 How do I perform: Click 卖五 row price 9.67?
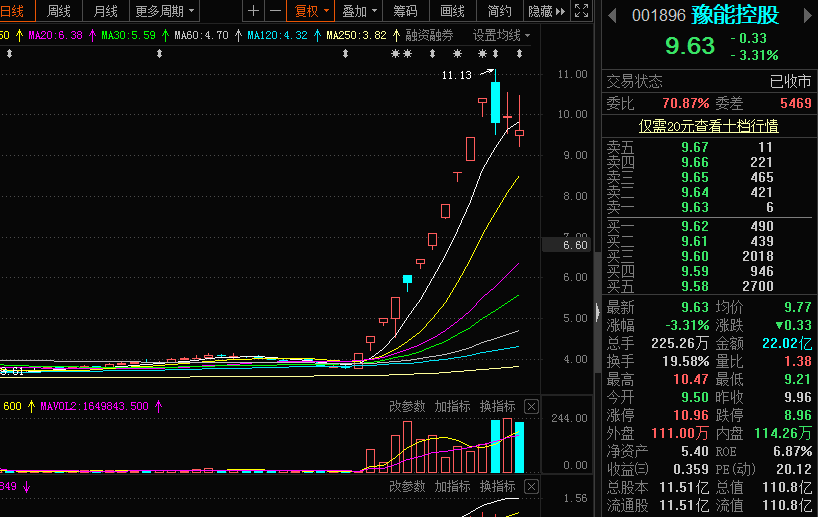tap(695, 148)
